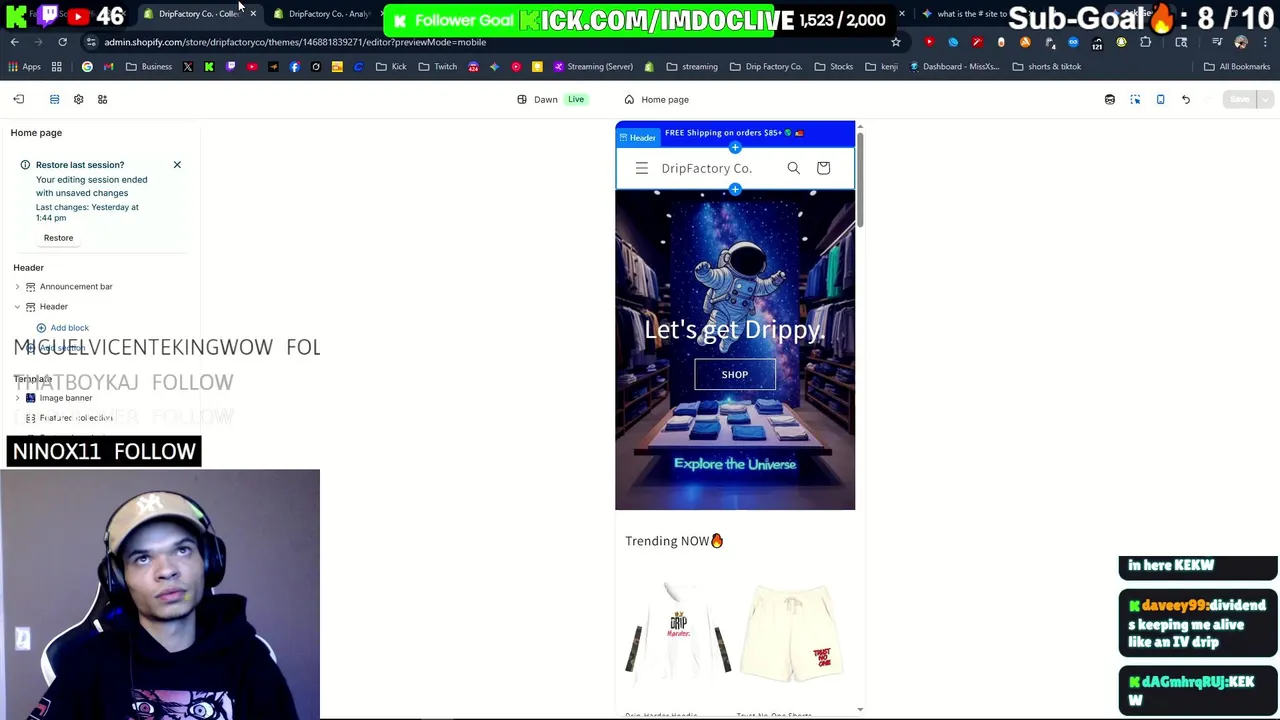Screen dimensions: 1280x720
Task: Open the hamburger menu in preview
Action: [642, 168]
